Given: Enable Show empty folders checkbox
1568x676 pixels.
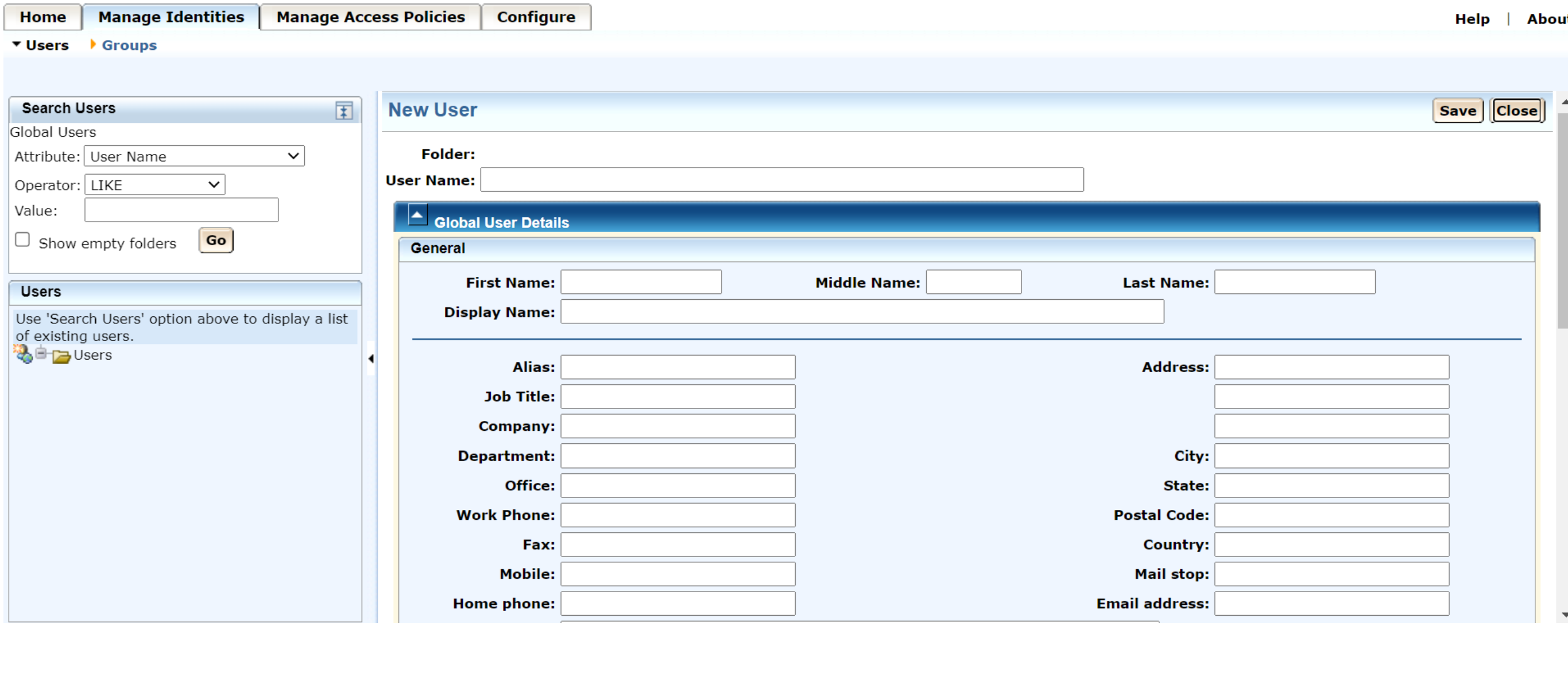Looking at the screenshot, I should (22, 240).
